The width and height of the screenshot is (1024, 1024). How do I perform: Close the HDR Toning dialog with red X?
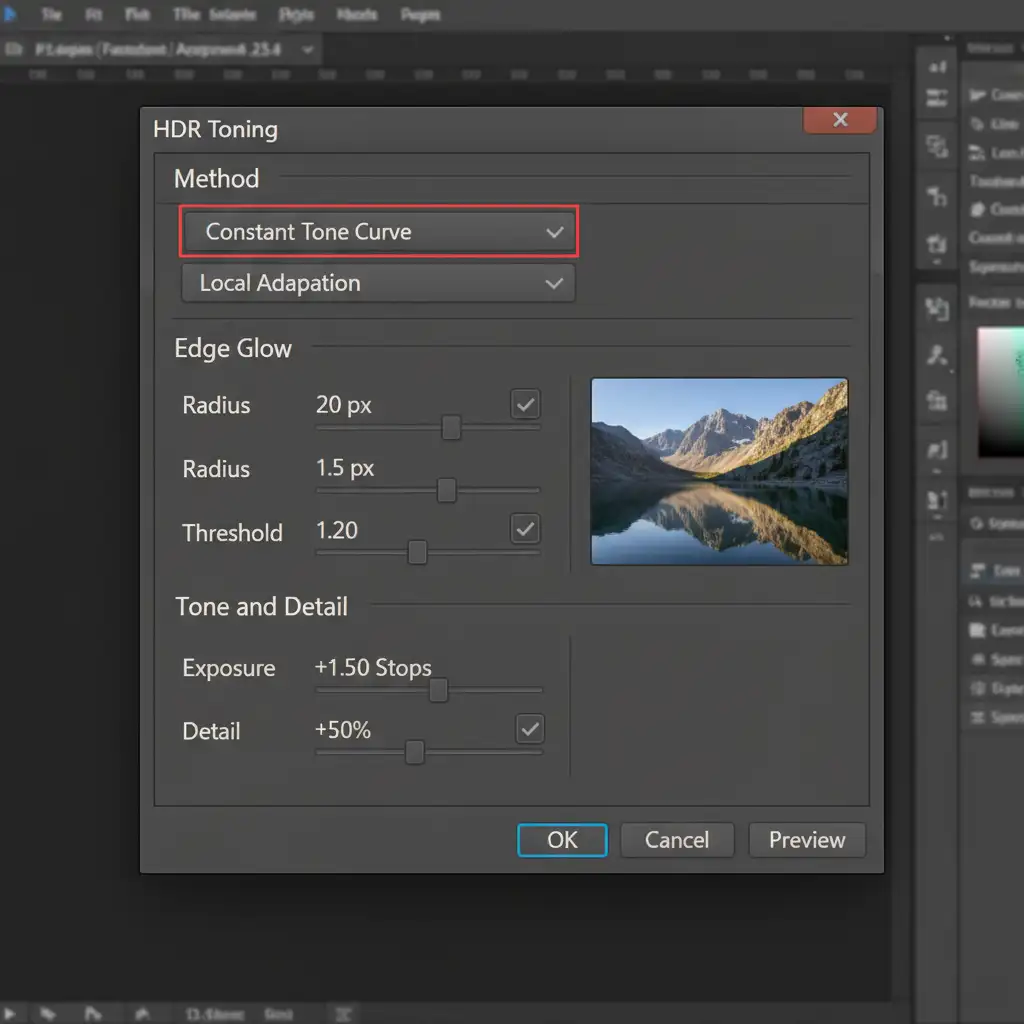point(840,120)
